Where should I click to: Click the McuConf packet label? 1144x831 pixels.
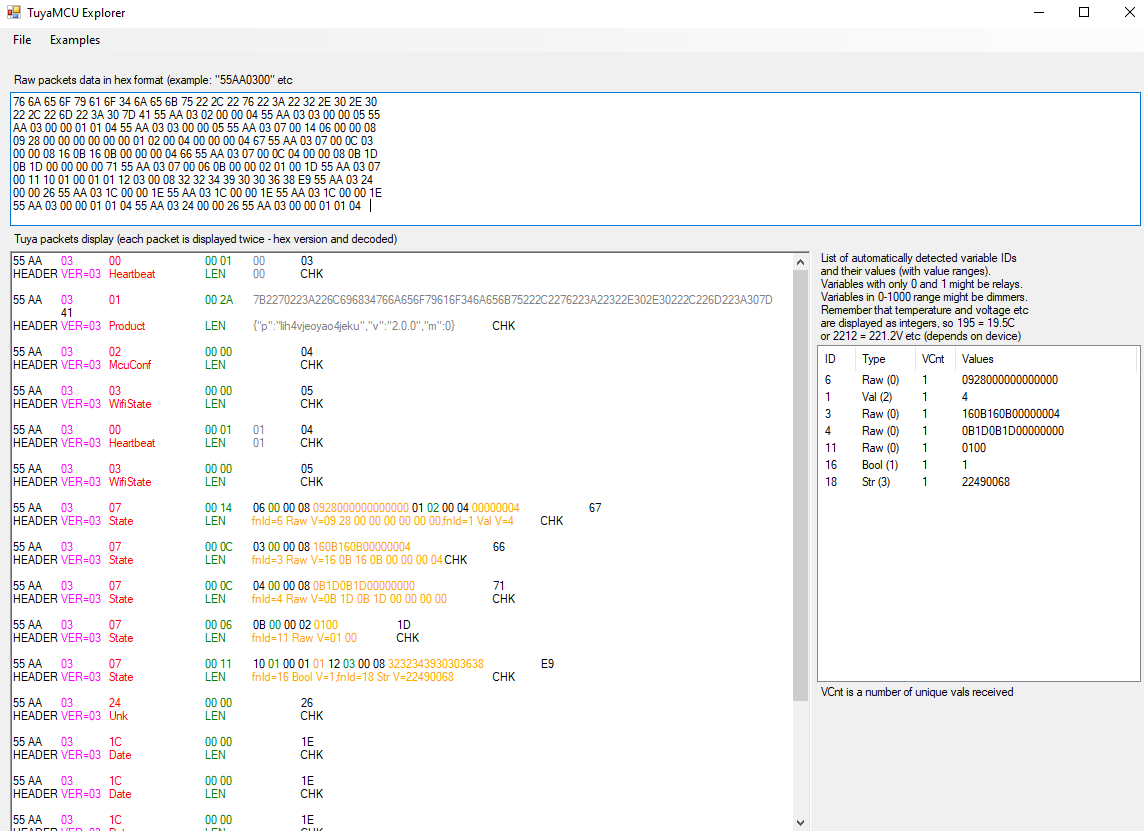tap(130, 365)
